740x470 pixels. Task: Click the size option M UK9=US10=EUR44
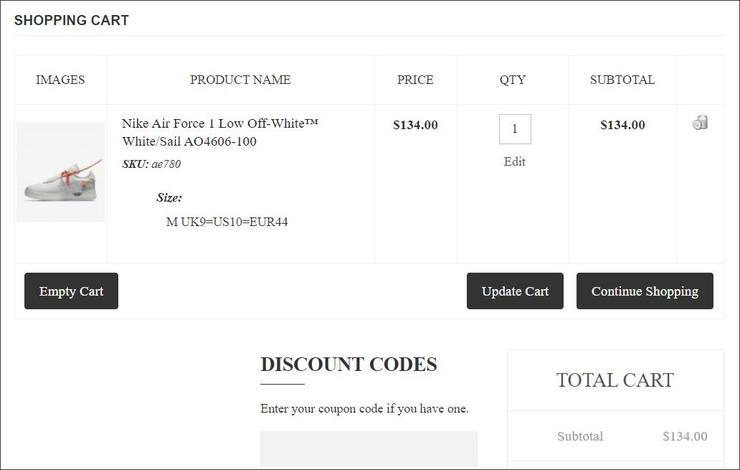click(x=227, y=222)
